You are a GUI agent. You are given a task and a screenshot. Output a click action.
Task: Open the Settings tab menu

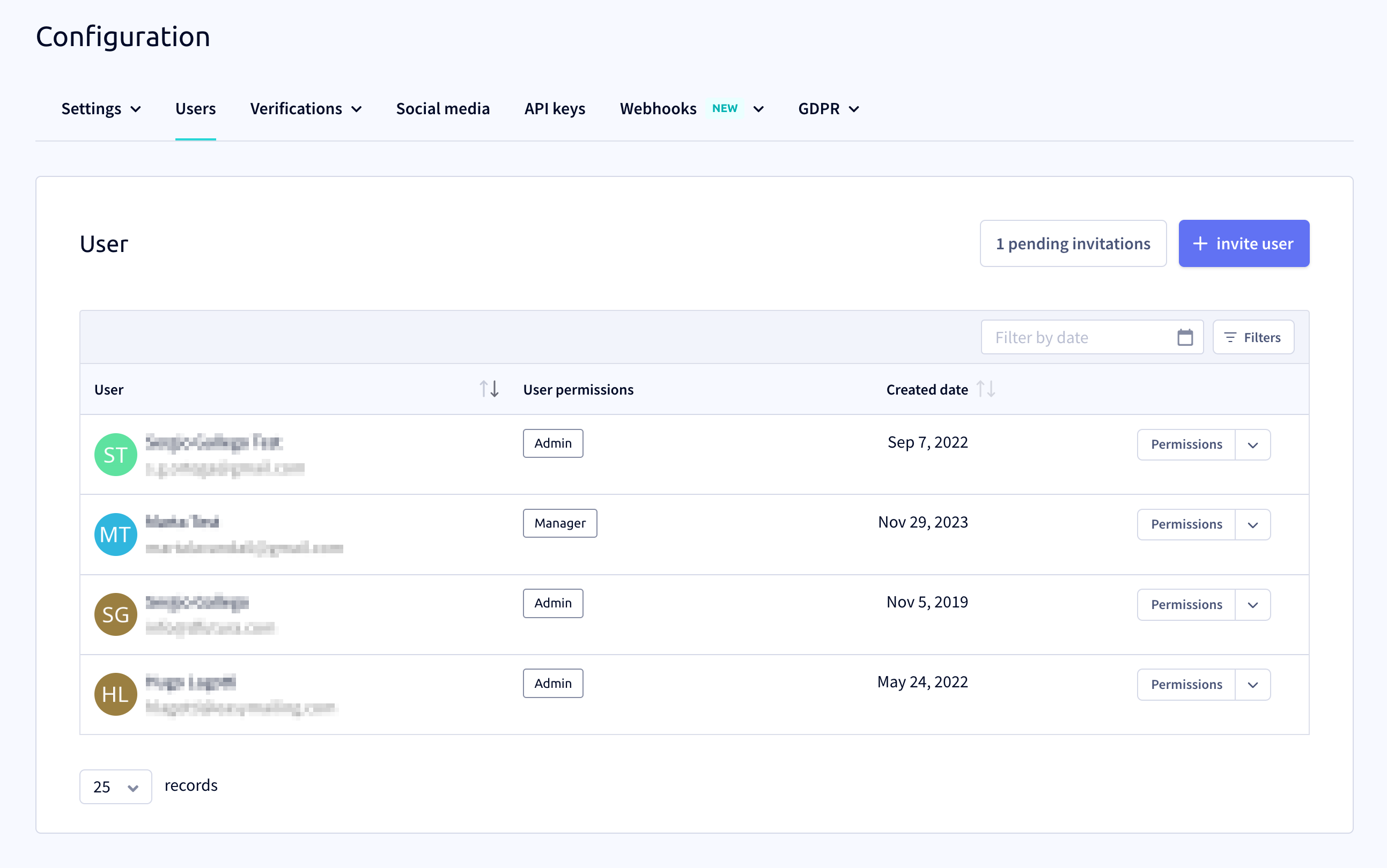101,108
